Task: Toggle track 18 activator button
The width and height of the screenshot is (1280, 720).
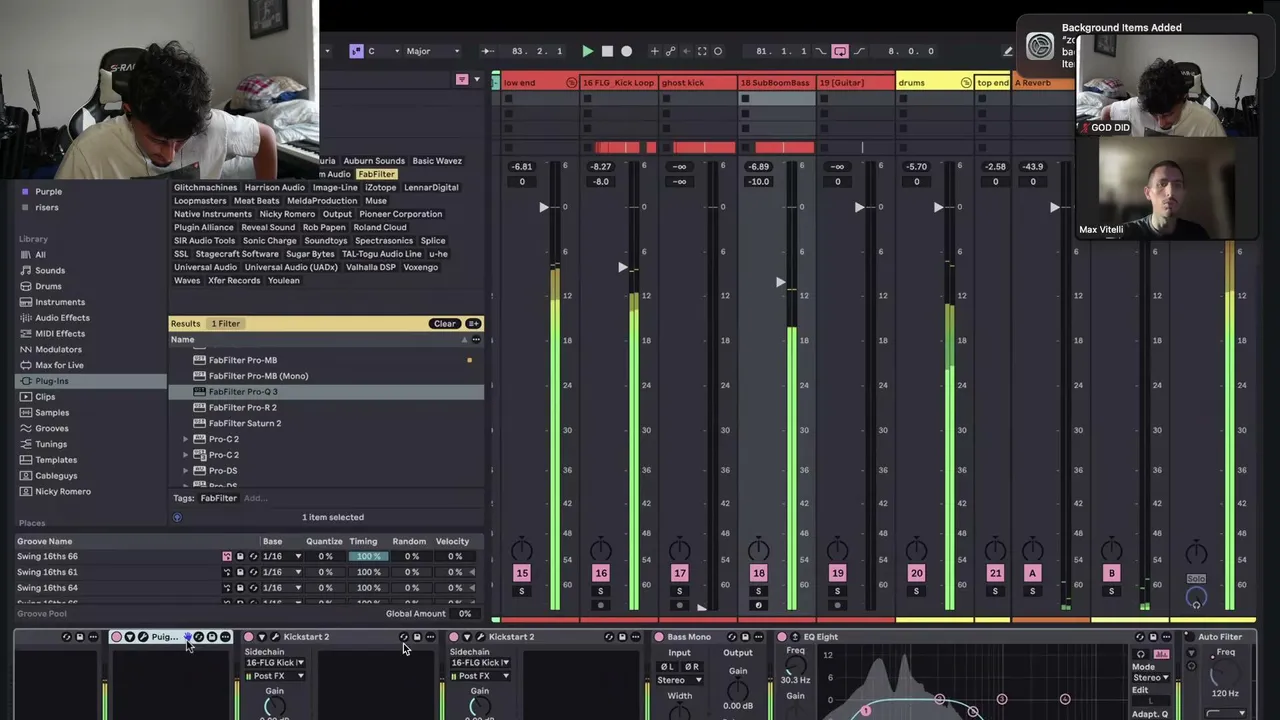Action: click(758, 573)
